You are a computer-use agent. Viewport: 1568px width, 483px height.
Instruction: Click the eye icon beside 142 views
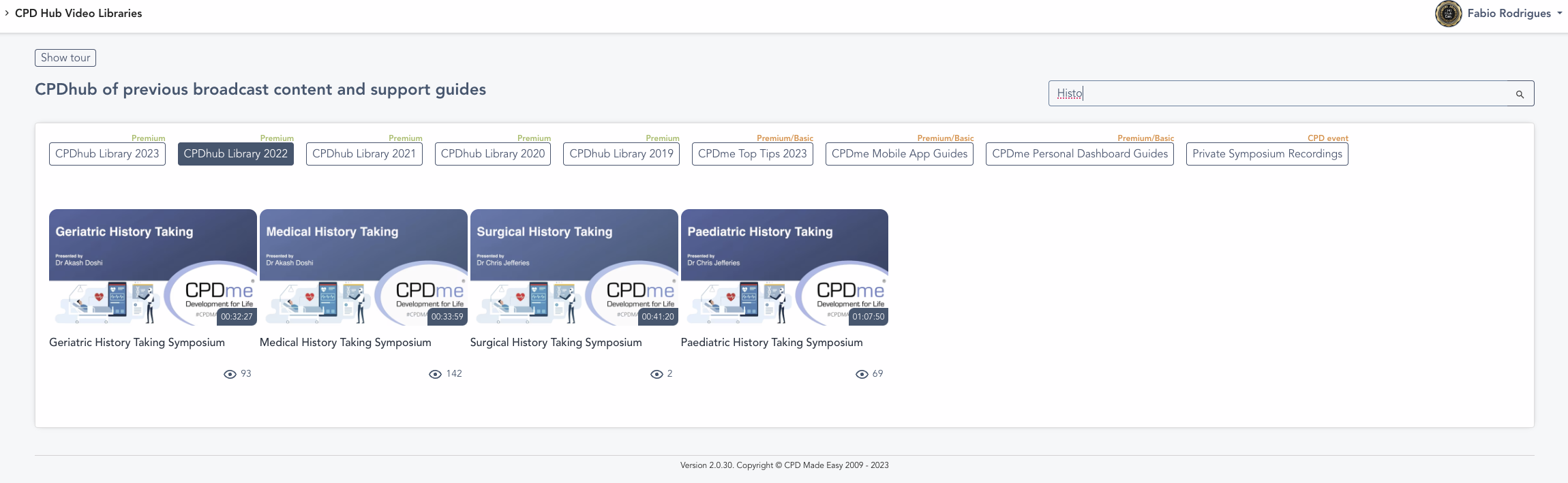[x=435, y=374]
